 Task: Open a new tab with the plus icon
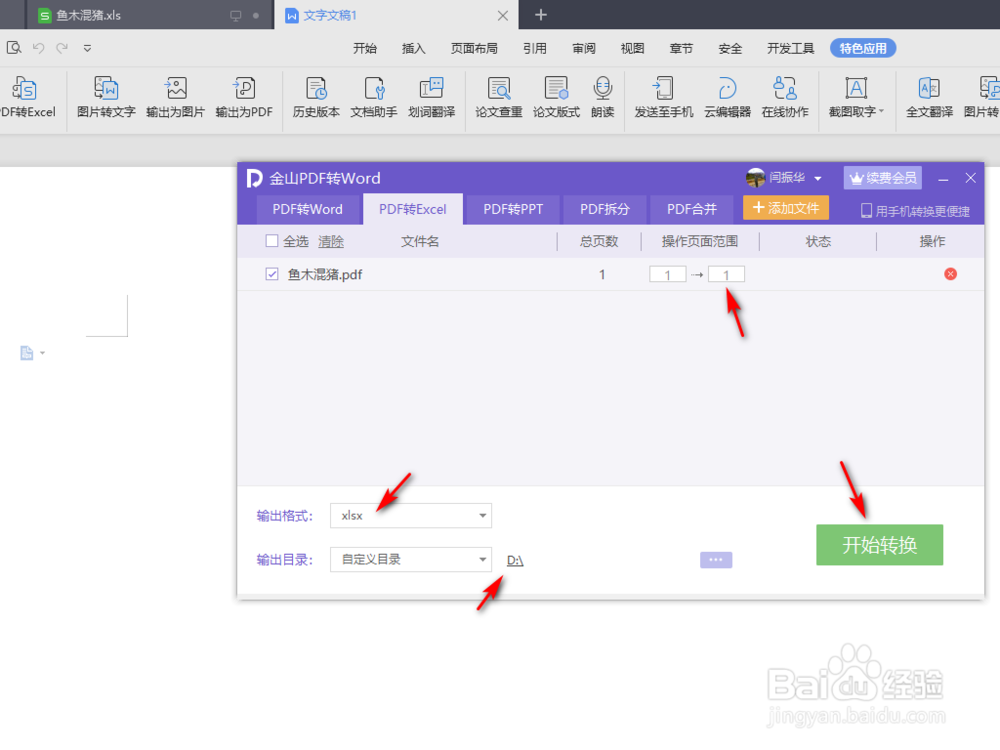[x=541, y=15]
